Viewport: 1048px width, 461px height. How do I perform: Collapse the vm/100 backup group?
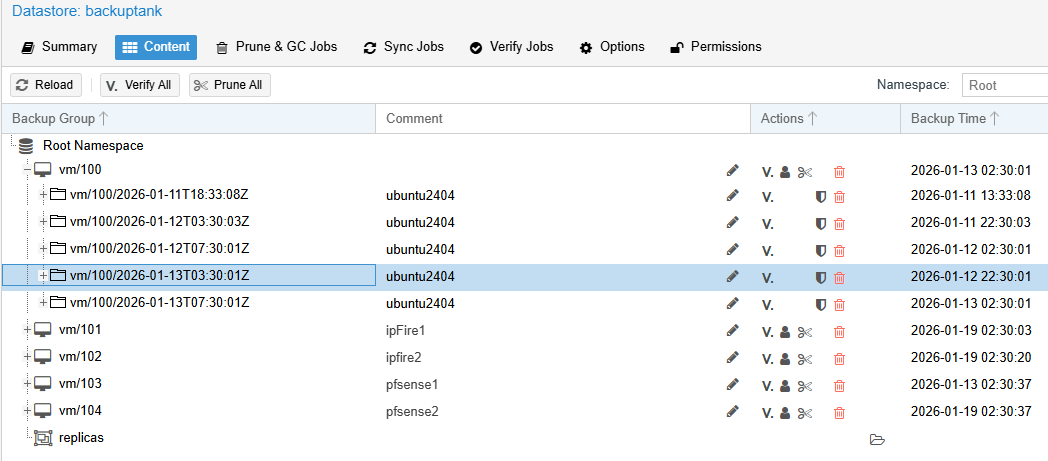28,171
